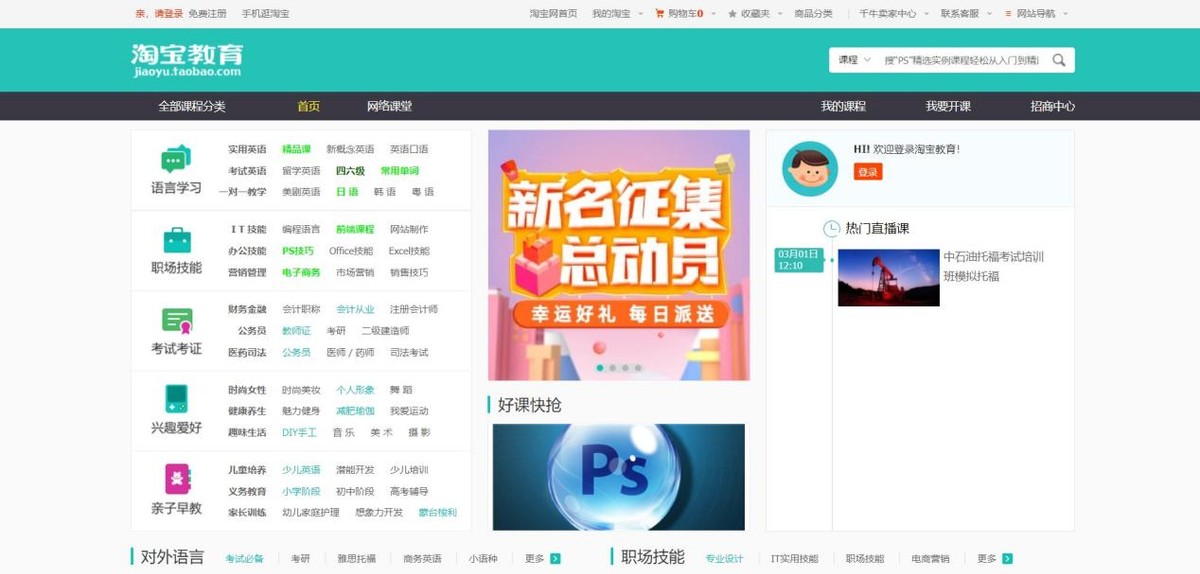Click the 热门直播课 clock icon

click(831, 228)
